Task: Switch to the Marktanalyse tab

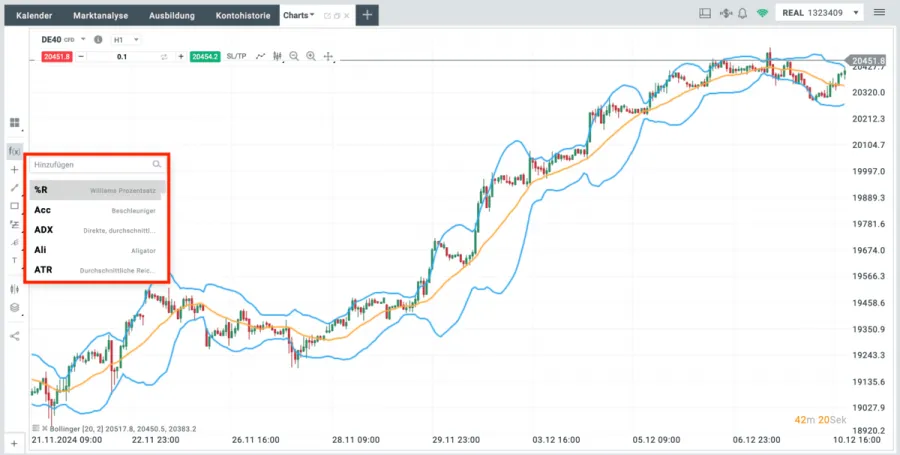Action: point(101,15)
